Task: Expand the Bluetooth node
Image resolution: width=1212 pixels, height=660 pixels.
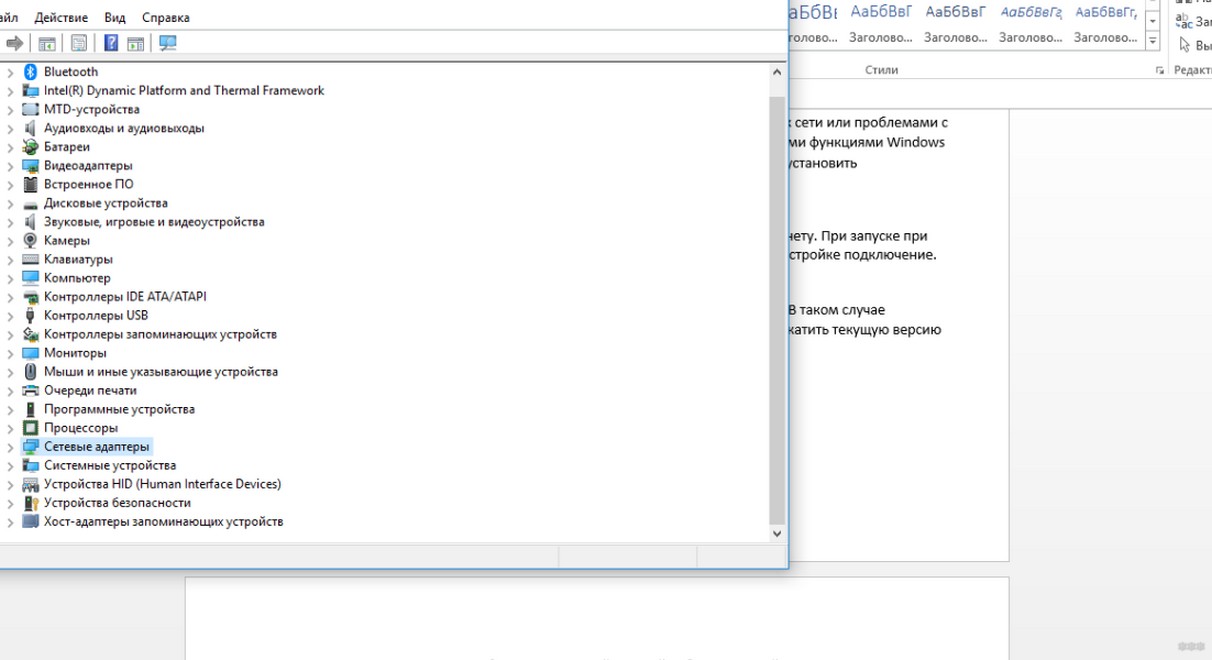Action: pos(10,72)
